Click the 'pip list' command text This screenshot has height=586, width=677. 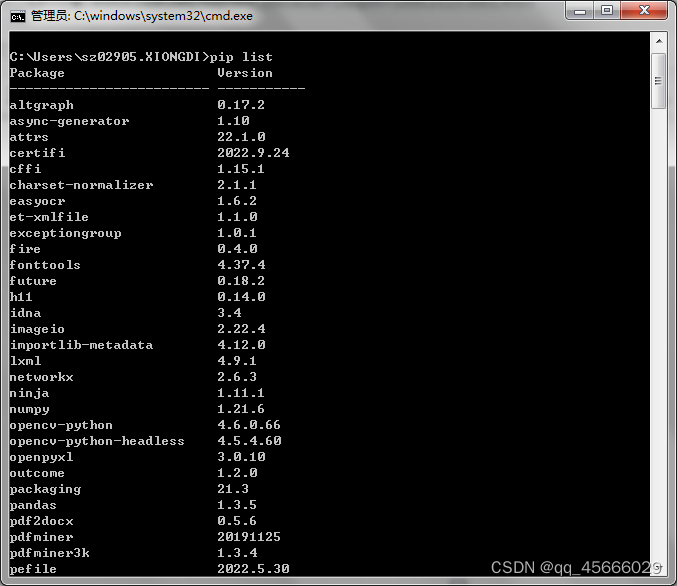(241, 57)
